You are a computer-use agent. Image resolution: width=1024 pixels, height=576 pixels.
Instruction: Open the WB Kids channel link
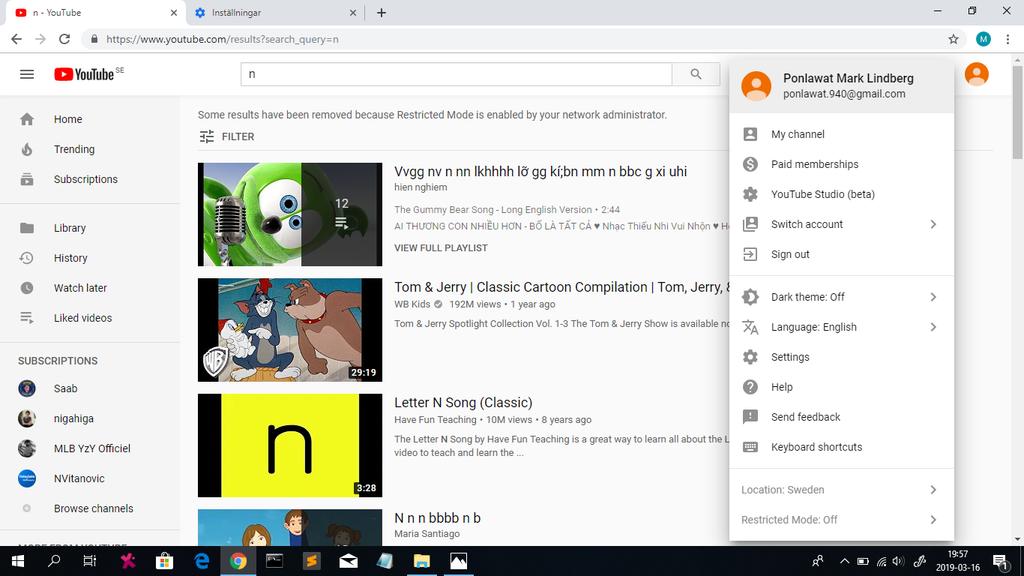412,304
